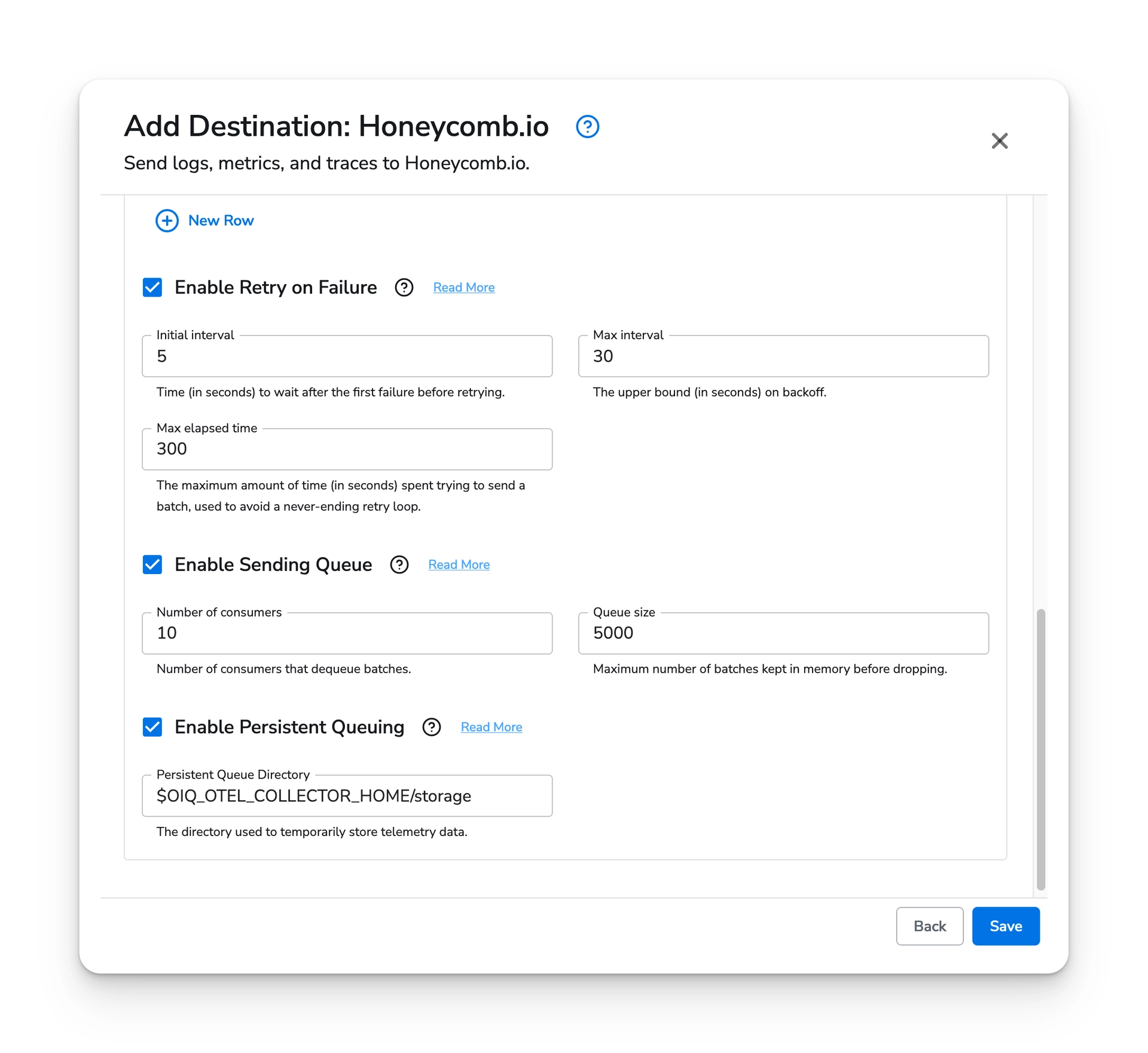The image size is (1148, 1053).
Task: Click the text 'Number of consumers that dequeue batches.'
Action: point(283,669)
